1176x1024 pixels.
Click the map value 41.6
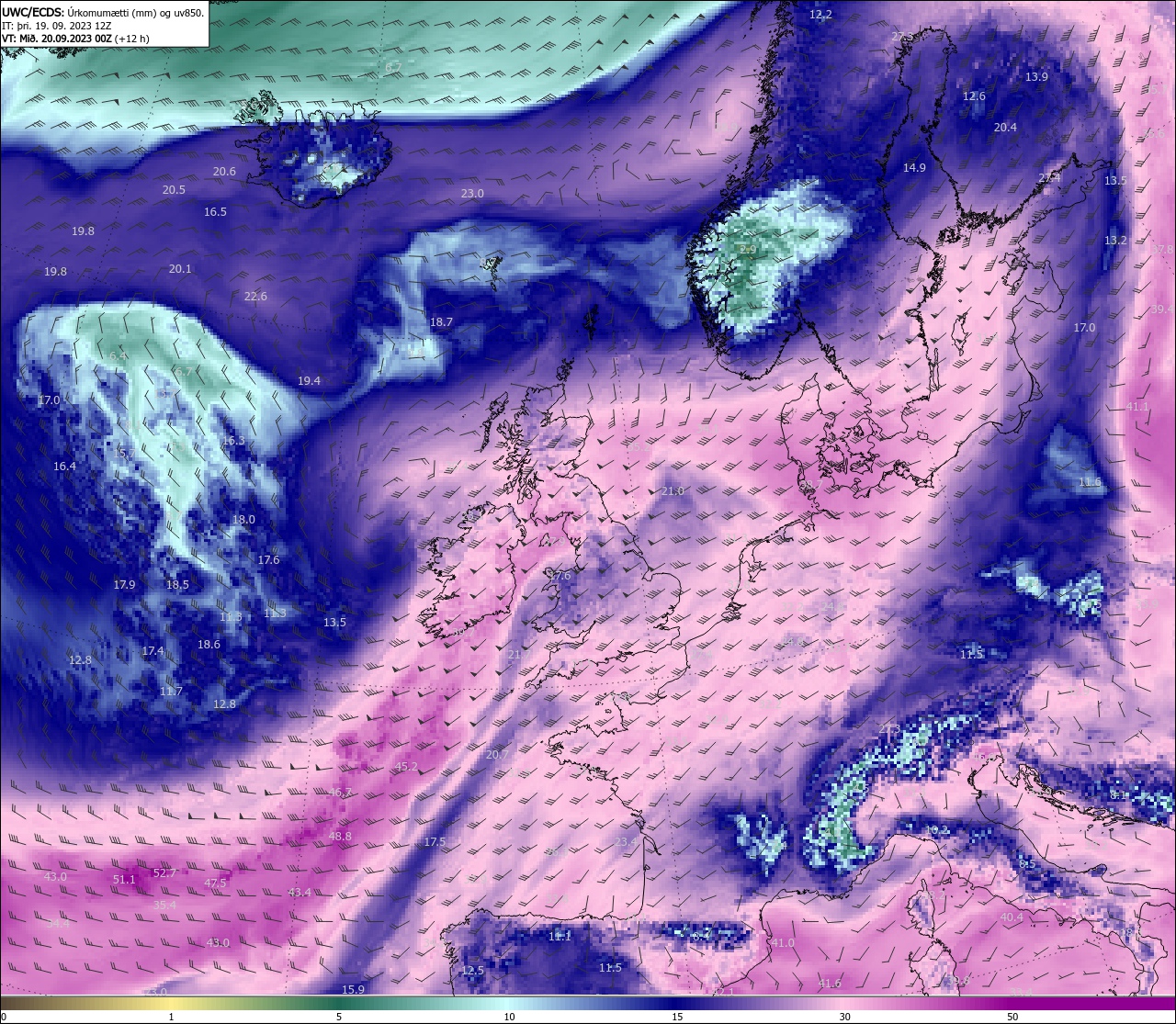point(830,984)
